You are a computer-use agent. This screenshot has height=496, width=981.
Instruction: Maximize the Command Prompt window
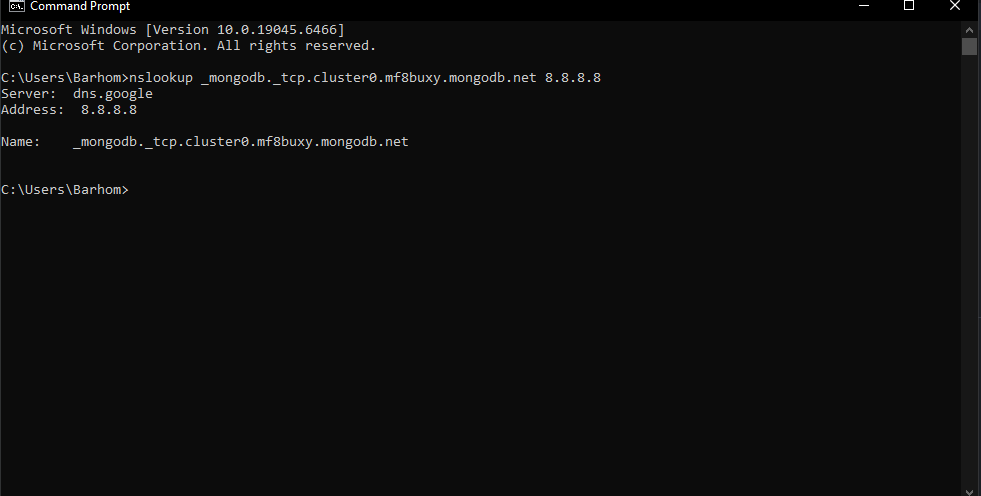[909, 6]
